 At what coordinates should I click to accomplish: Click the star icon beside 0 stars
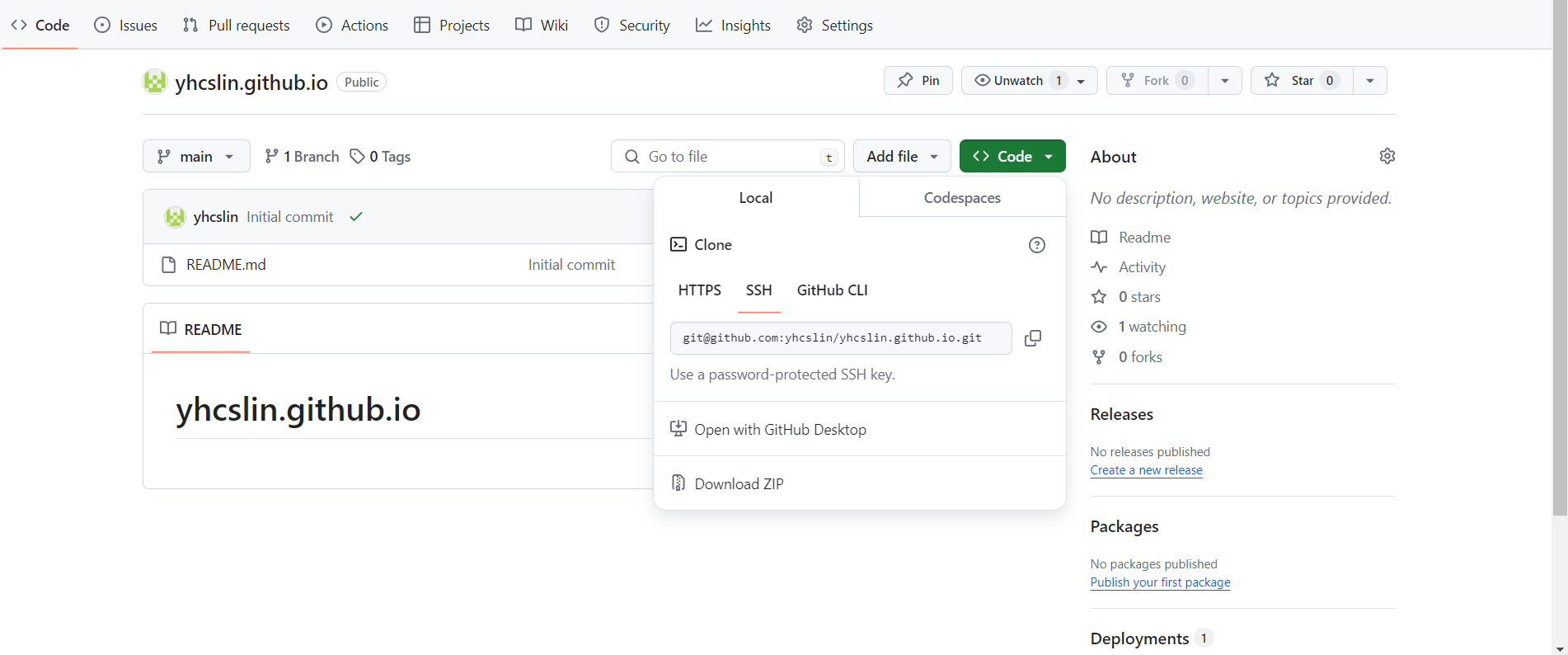(x=1099, y=297)
